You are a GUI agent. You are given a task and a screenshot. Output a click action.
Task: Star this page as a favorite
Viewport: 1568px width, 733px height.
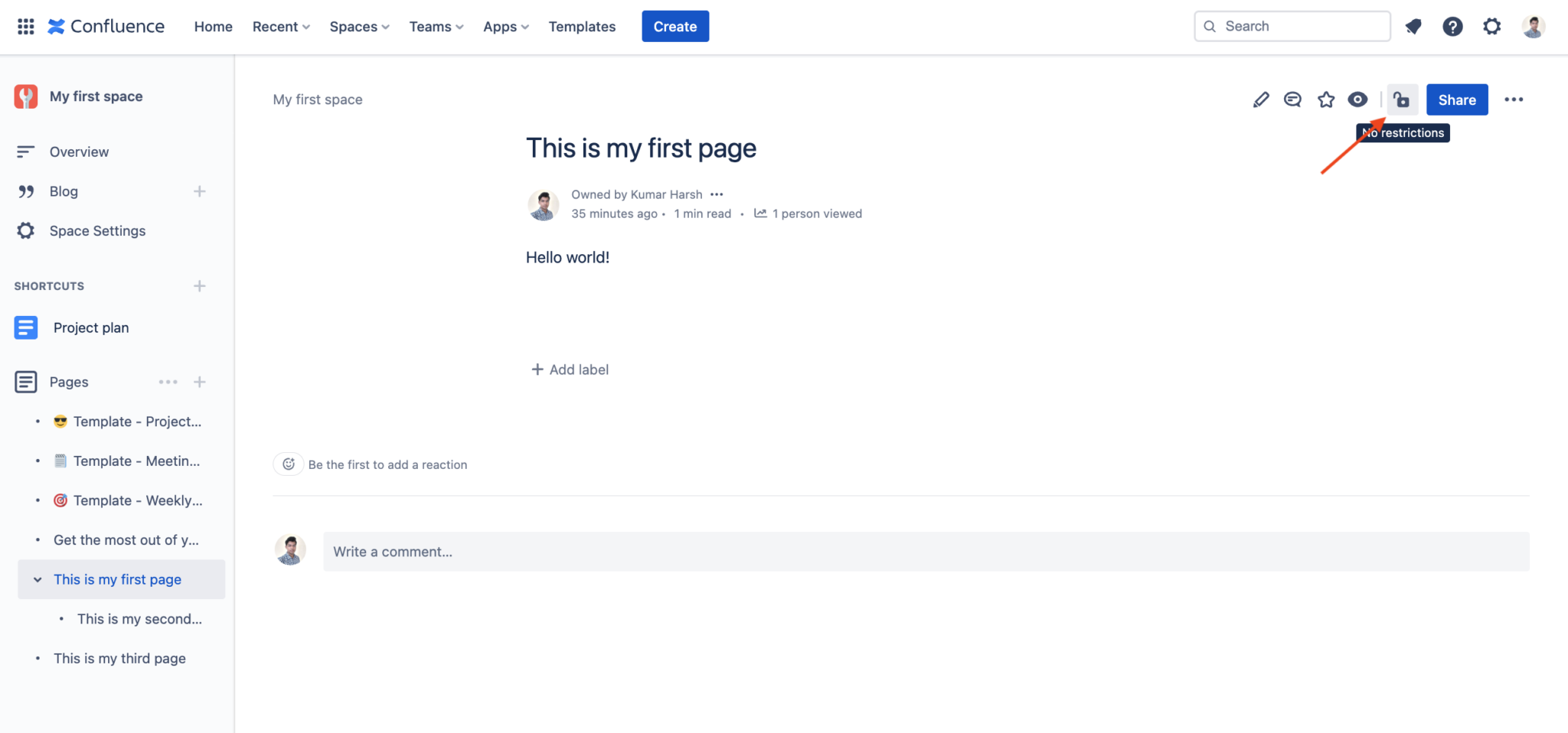(1325, 99)
